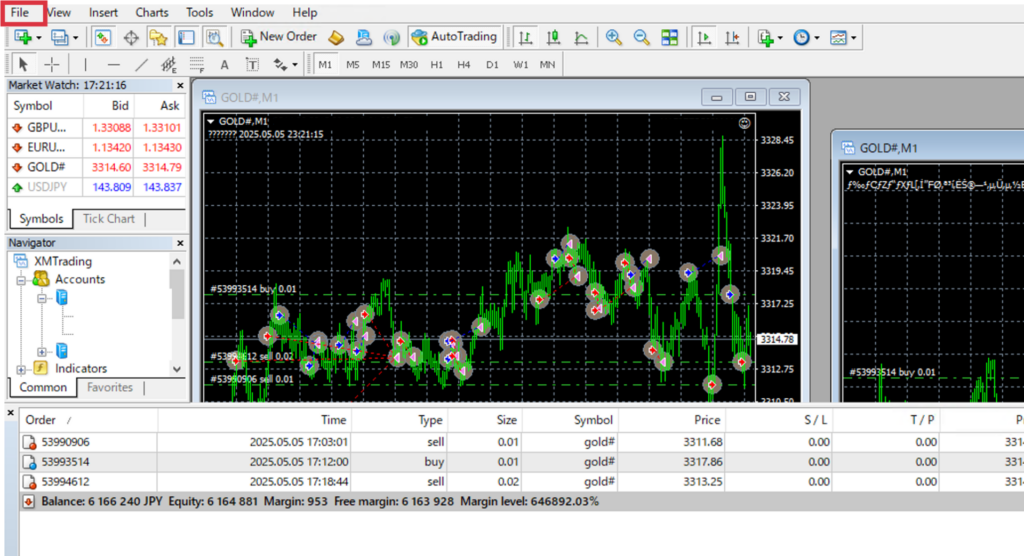Screen dimensions: 1024x556
Task: Select the USDJPY row in Market Watch
Action: coord(97,187)
